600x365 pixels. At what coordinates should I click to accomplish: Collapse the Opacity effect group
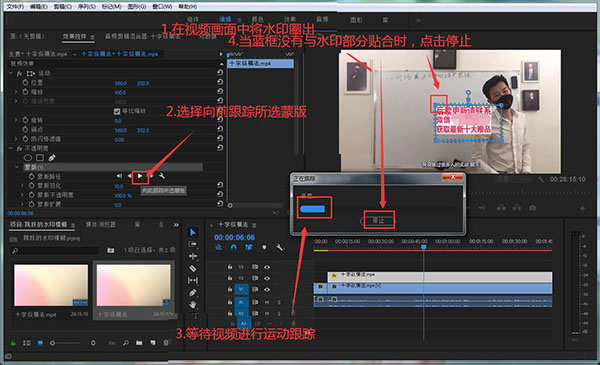11,148
